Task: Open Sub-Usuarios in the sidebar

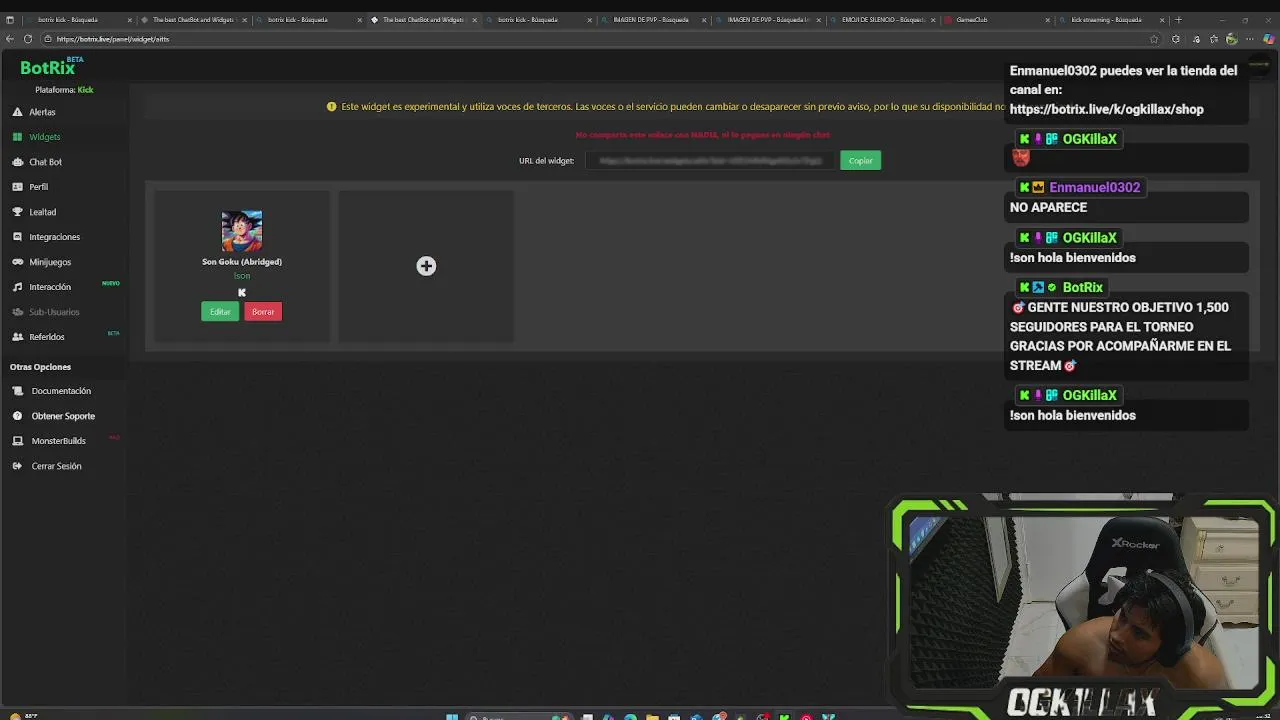Action: [x=54, y=312]
